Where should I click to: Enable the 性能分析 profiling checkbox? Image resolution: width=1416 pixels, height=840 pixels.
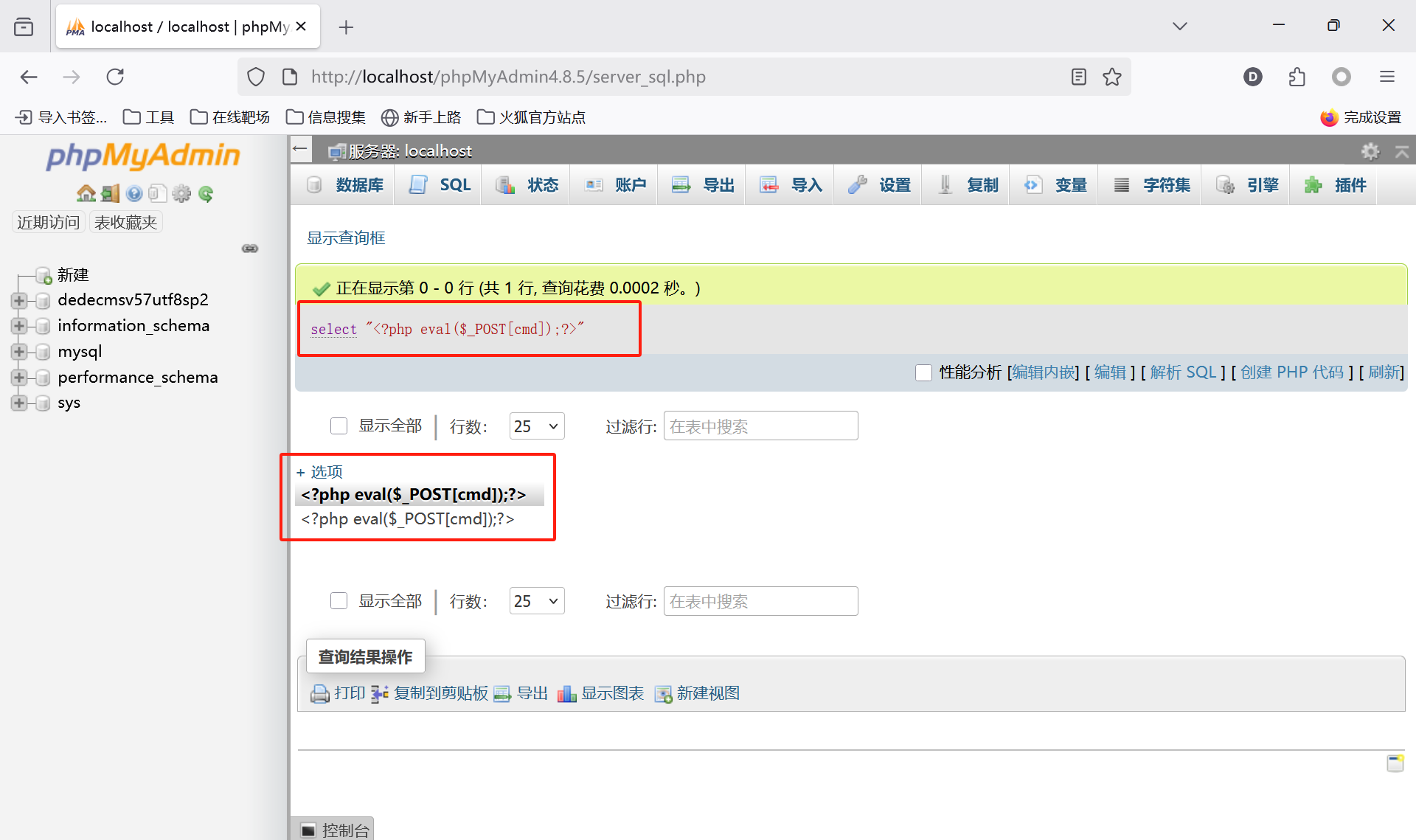coord(923,372)
